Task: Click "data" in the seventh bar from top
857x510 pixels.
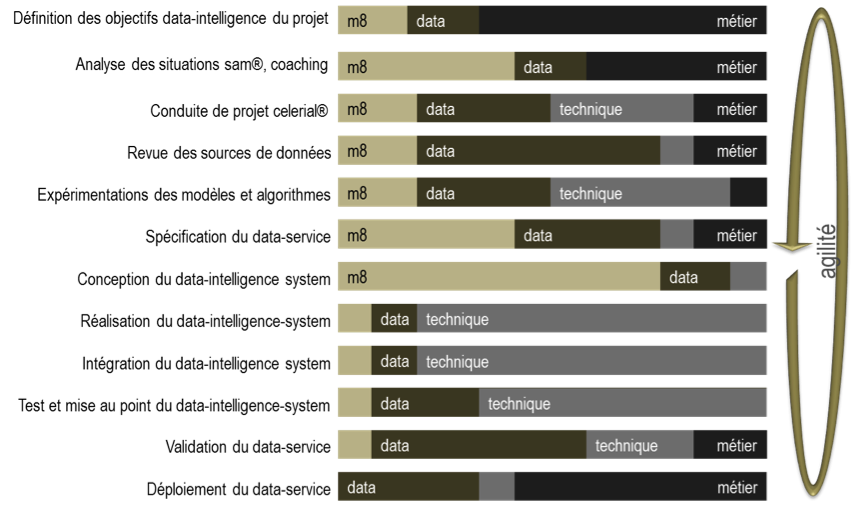Action: [x=694, y=277]
